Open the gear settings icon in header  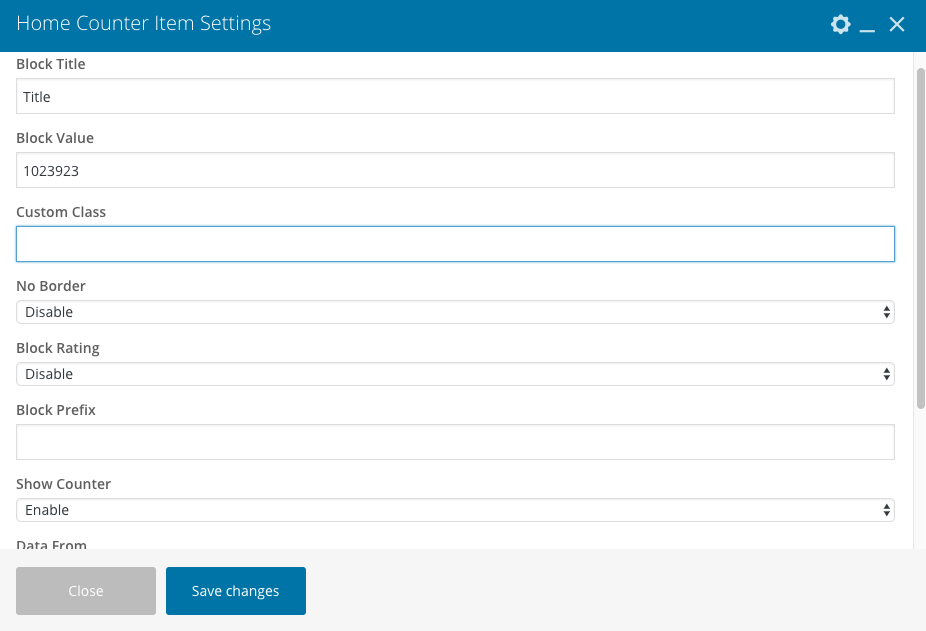pos(841,24)
